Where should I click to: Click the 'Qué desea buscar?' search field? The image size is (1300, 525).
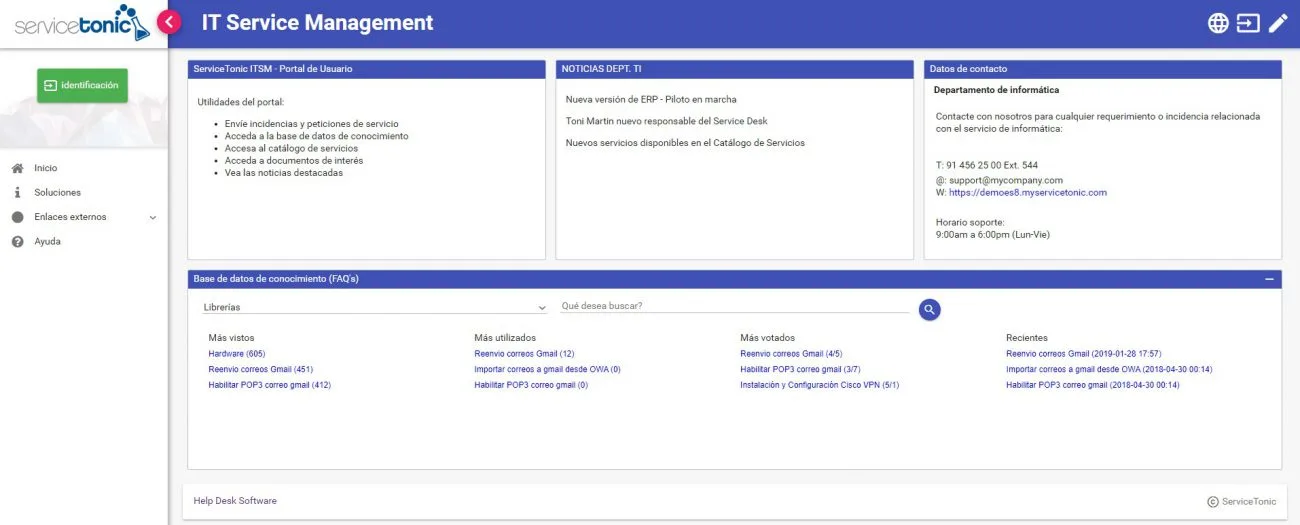point(735,306)
